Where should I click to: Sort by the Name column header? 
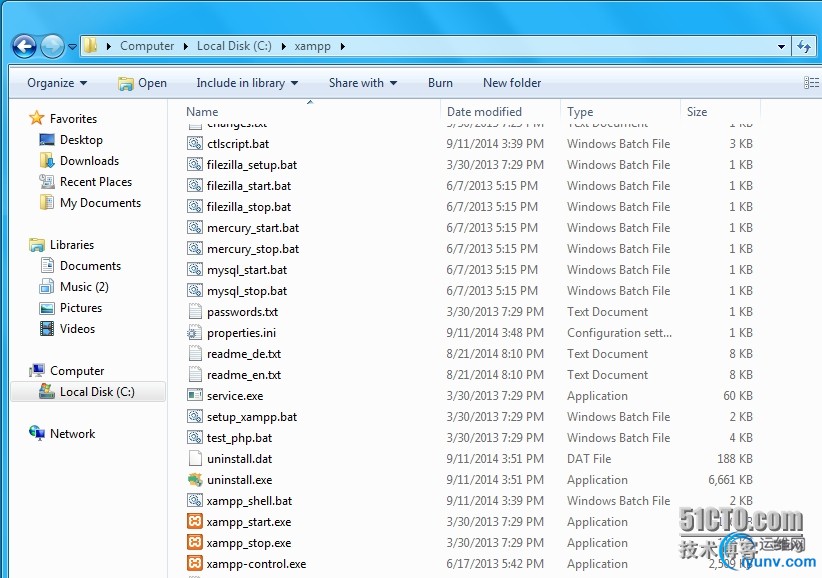(x=202, y=112)
